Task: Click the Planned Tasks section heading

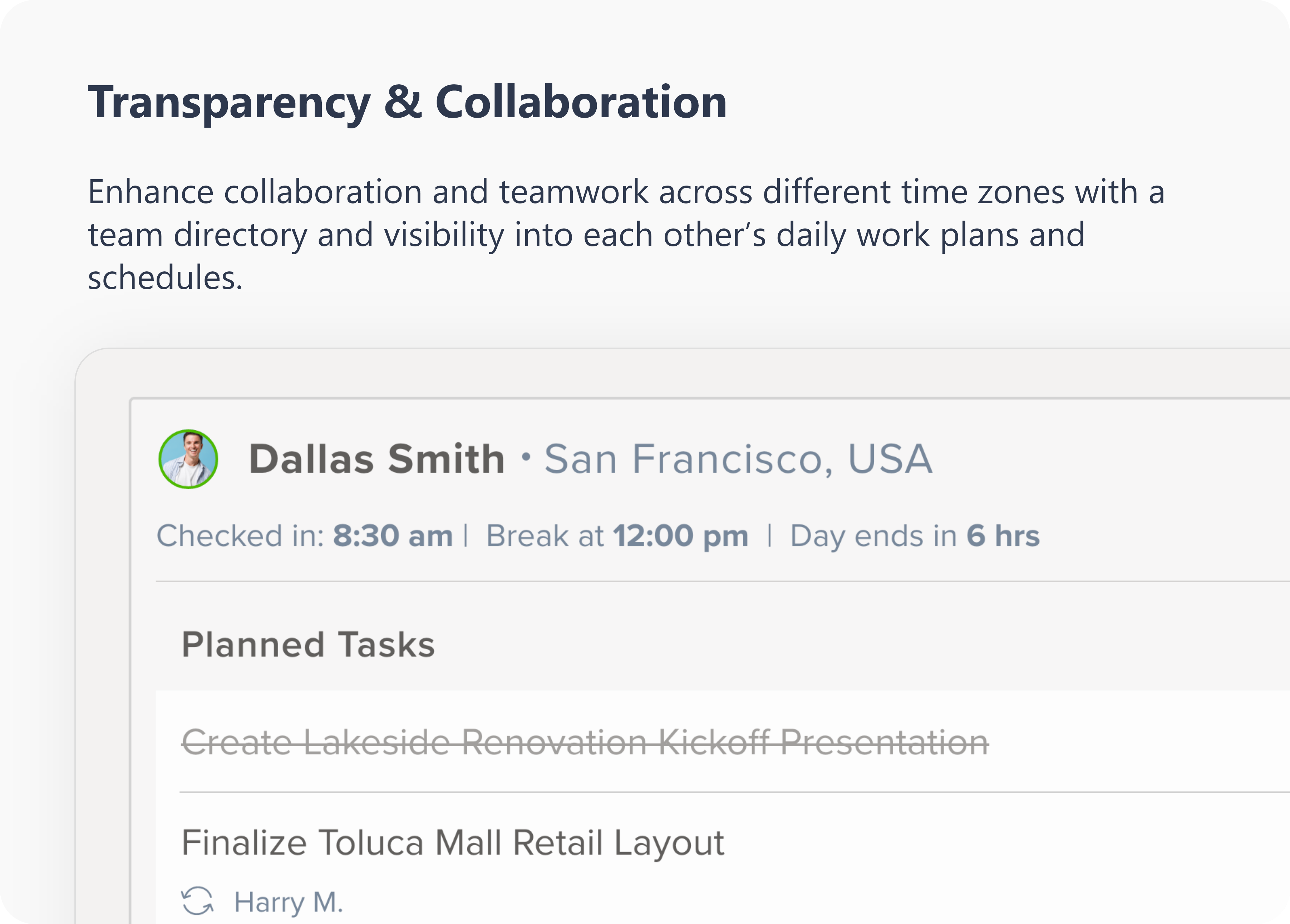Action: point(308,645)
